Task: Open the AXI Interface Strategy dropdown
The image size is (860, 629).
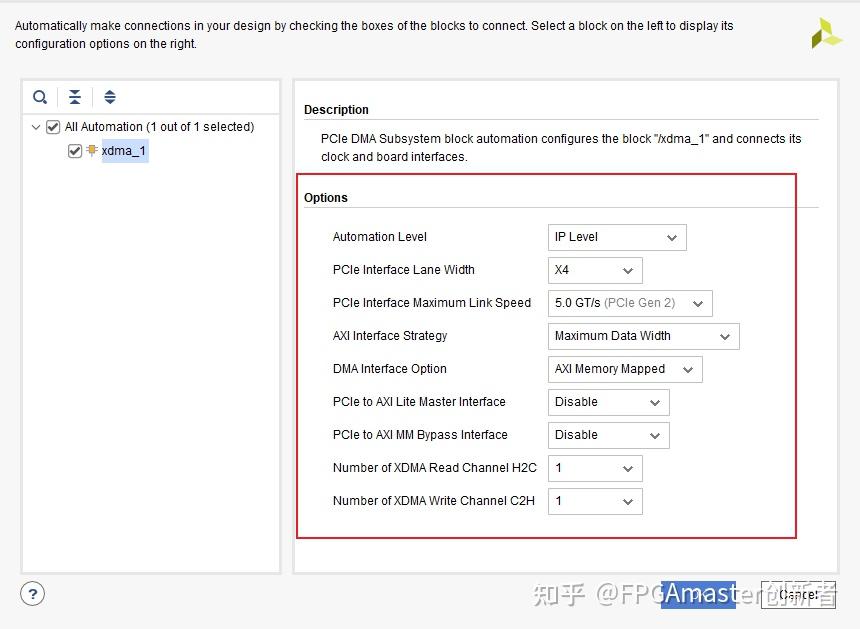Action: [x=643, y=336]
